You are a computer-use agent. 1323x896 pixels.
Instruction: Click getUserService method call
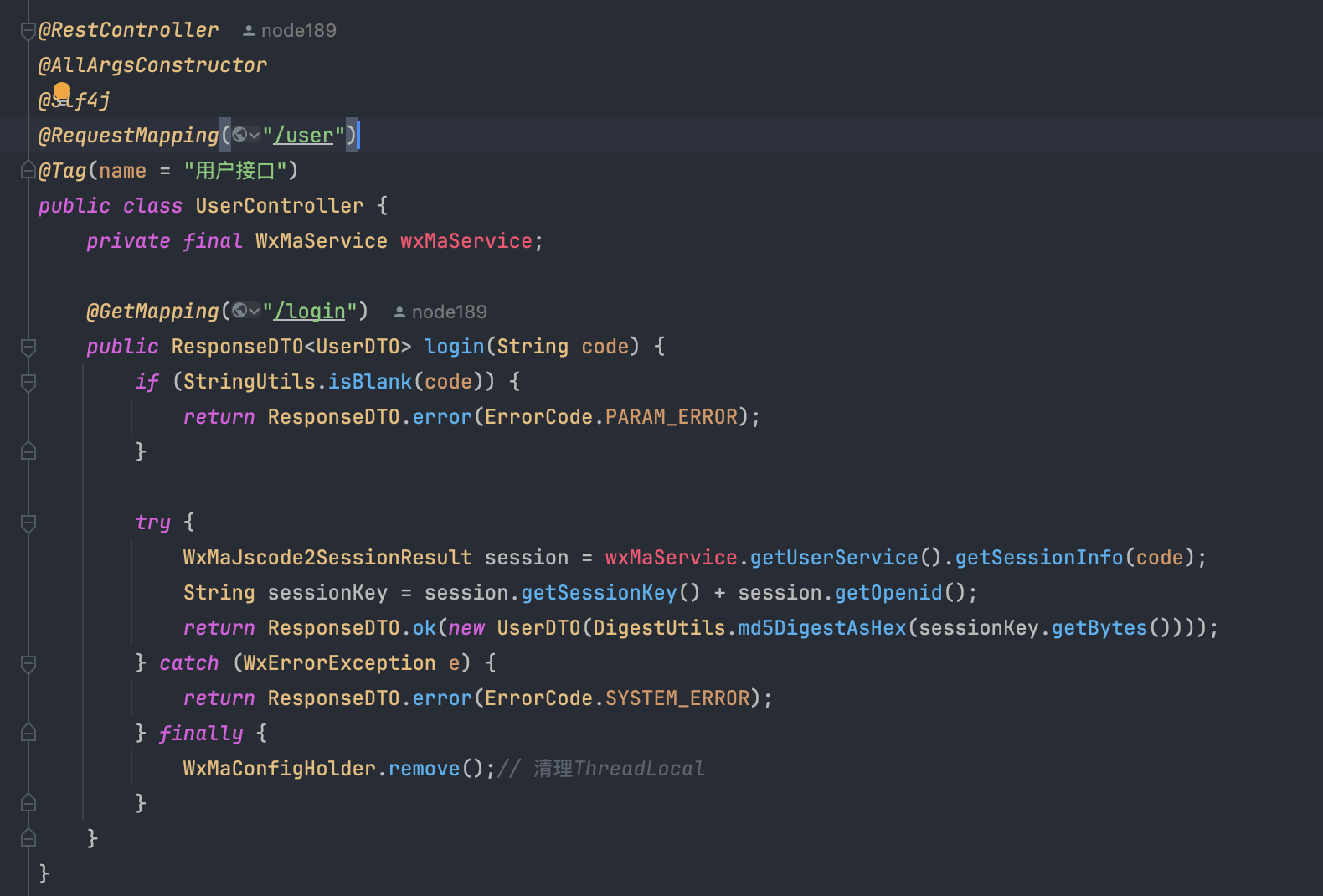point(834,558)
